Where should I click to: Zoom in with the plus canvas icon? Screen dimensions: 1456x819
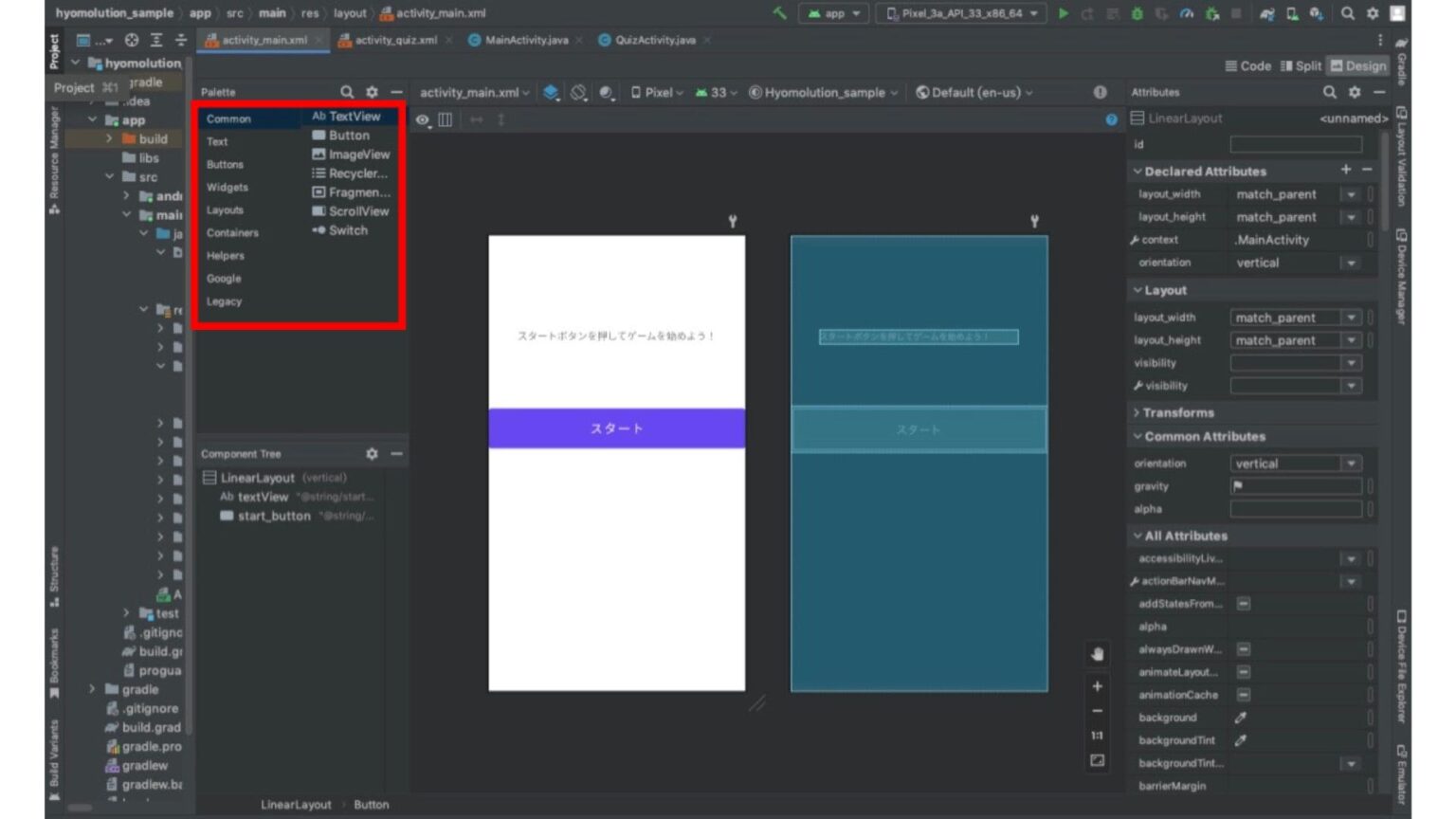point(1097,686)
